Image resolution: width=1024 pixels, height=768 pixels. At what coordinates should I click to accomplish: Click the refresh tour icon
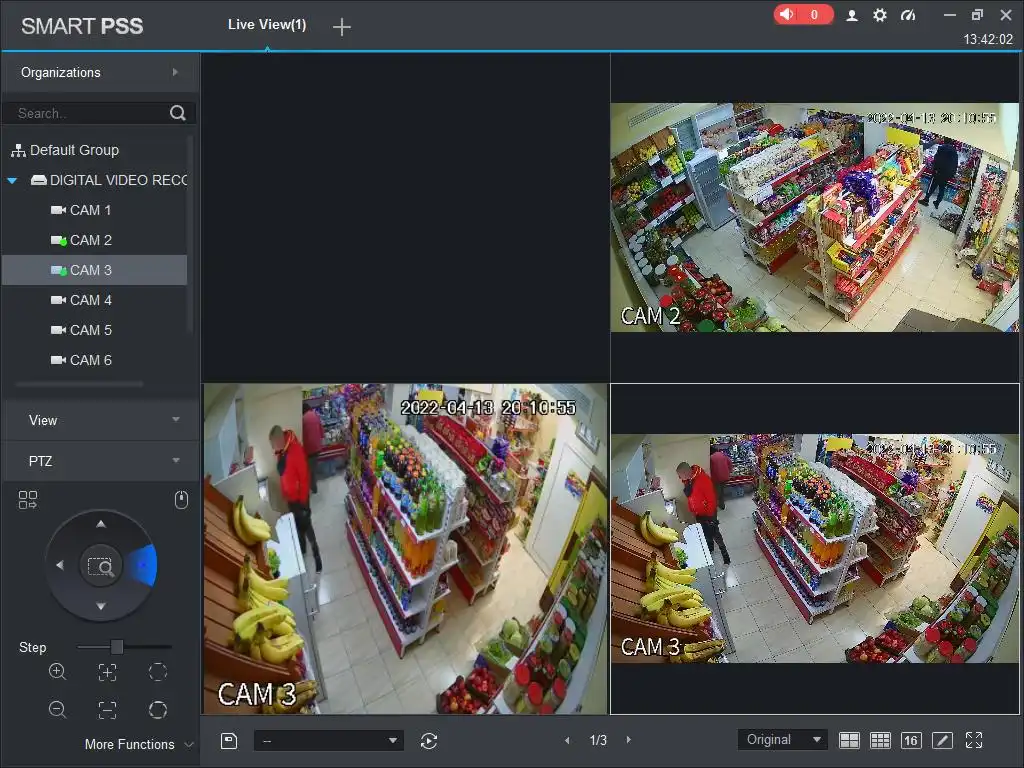(x=429, y=741)
